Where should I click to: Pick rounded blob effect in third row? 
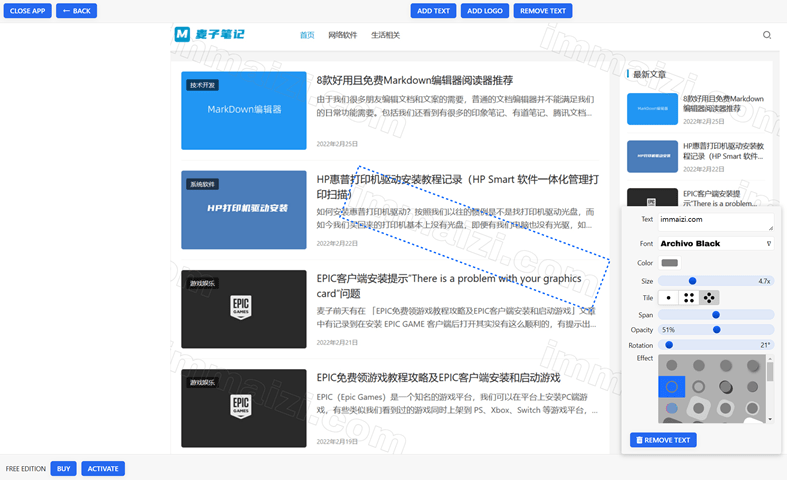(x=726, y=408)
